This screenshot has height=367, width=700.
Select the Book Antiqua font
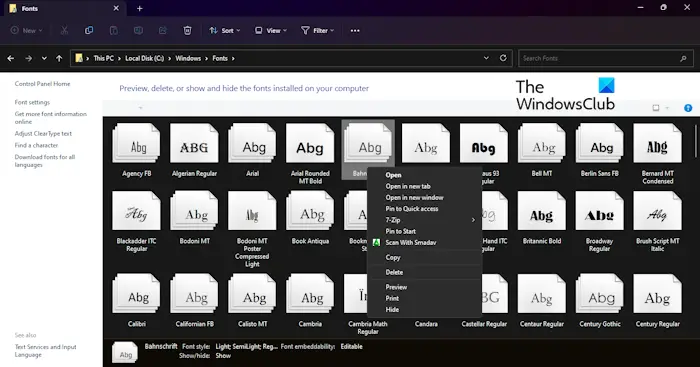[x=310, y=218]
